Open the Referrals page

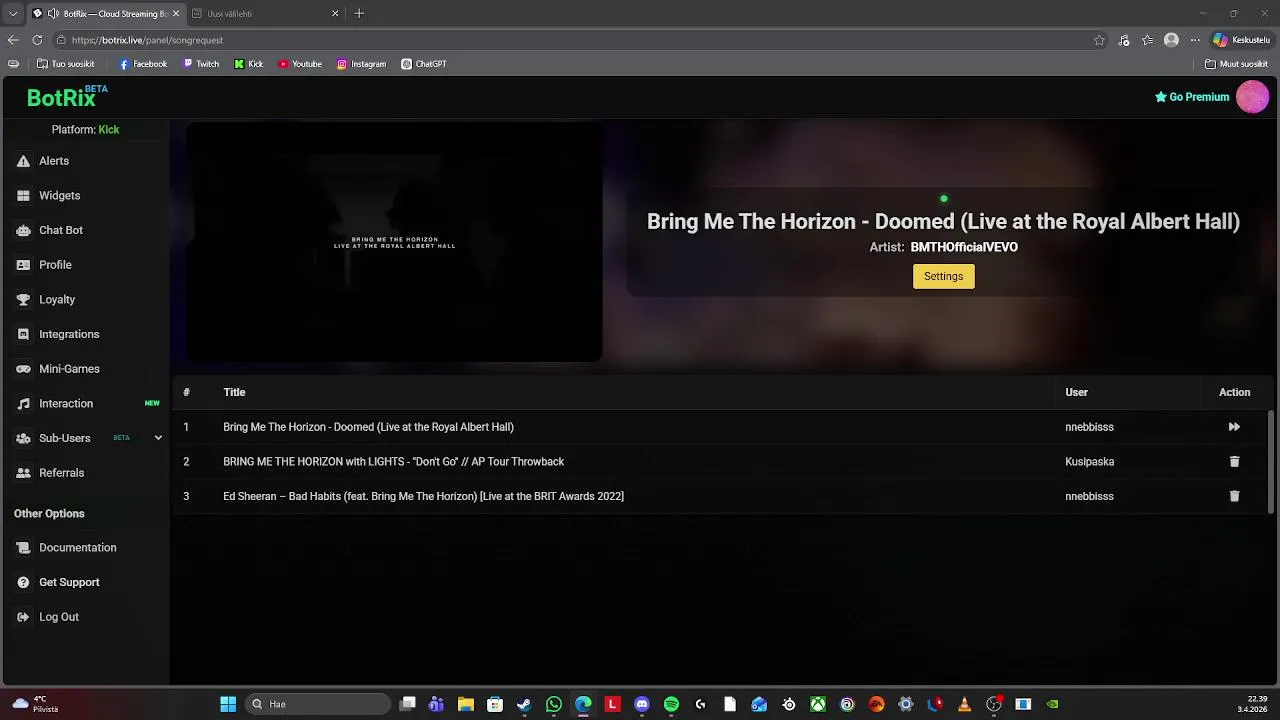click(x=61, y=473)
